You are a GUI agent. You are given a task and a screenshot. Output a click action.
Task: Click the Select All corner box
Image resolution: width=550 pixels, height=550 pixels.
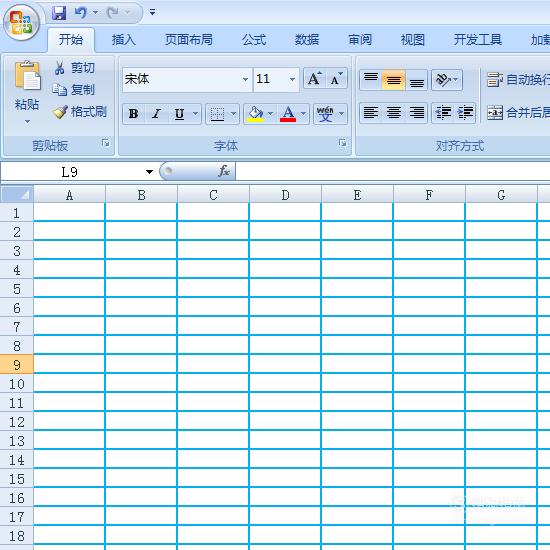[17, 194]
